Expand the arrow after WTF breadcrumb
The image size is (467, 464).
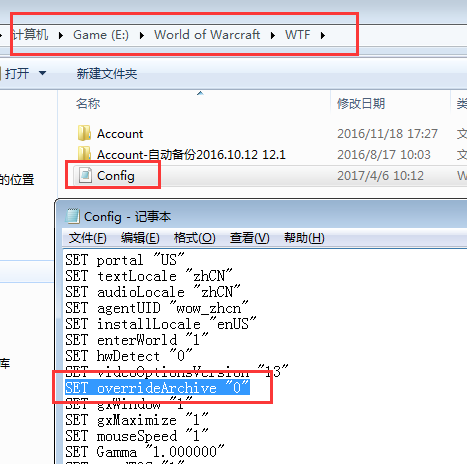click(322, 35)
